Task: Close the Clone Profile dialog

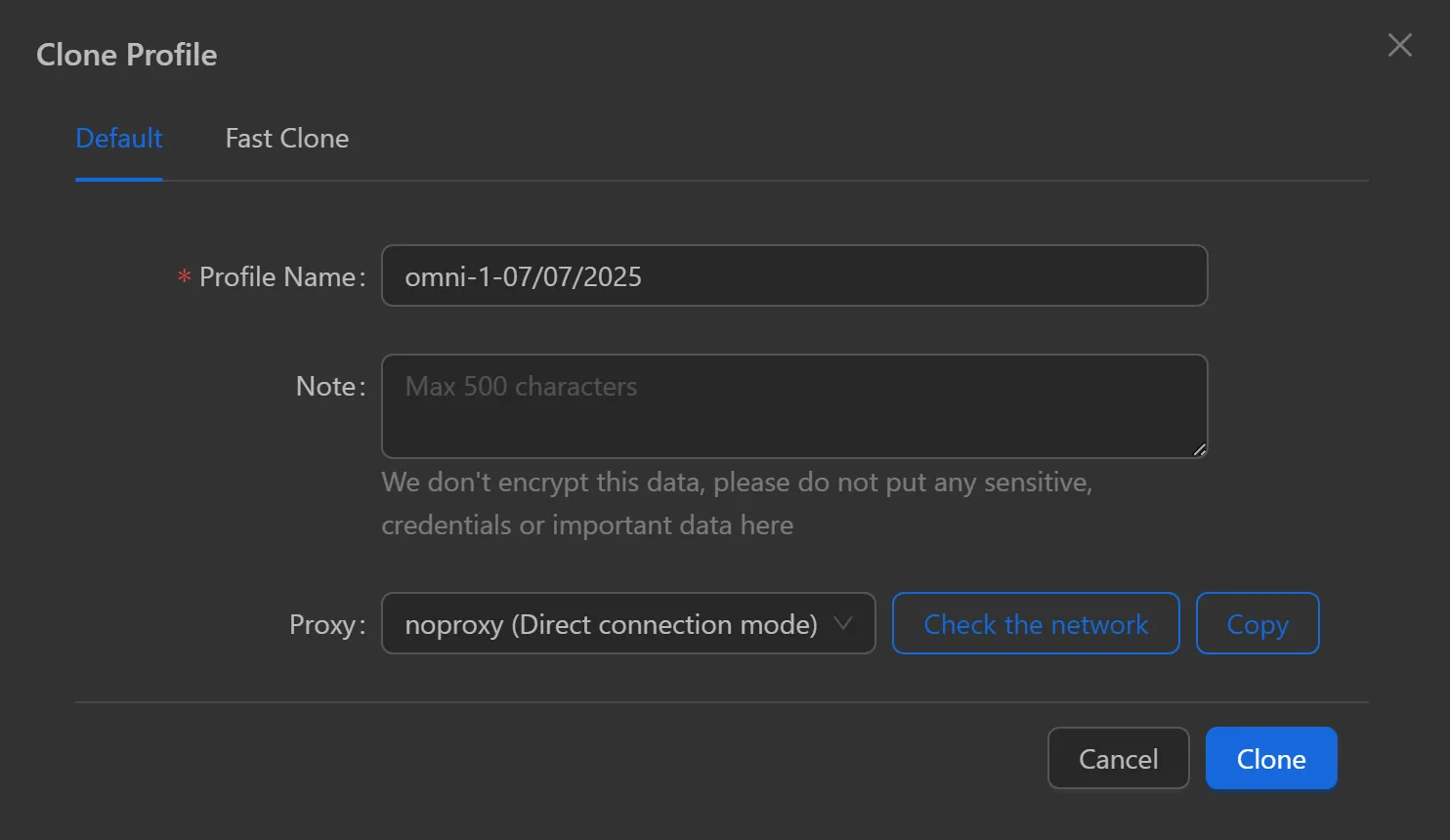Action: [x=1399, y=45]
